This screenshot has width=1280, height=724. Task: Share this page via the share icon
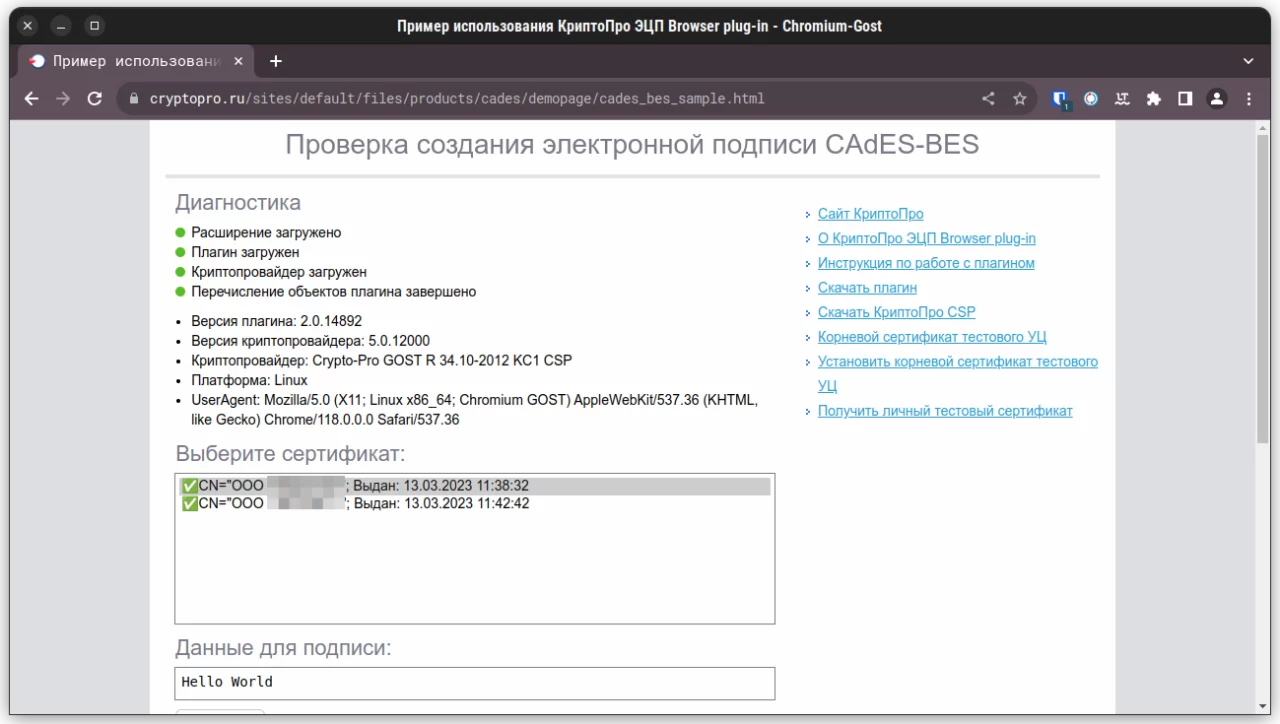pos(988,99)
